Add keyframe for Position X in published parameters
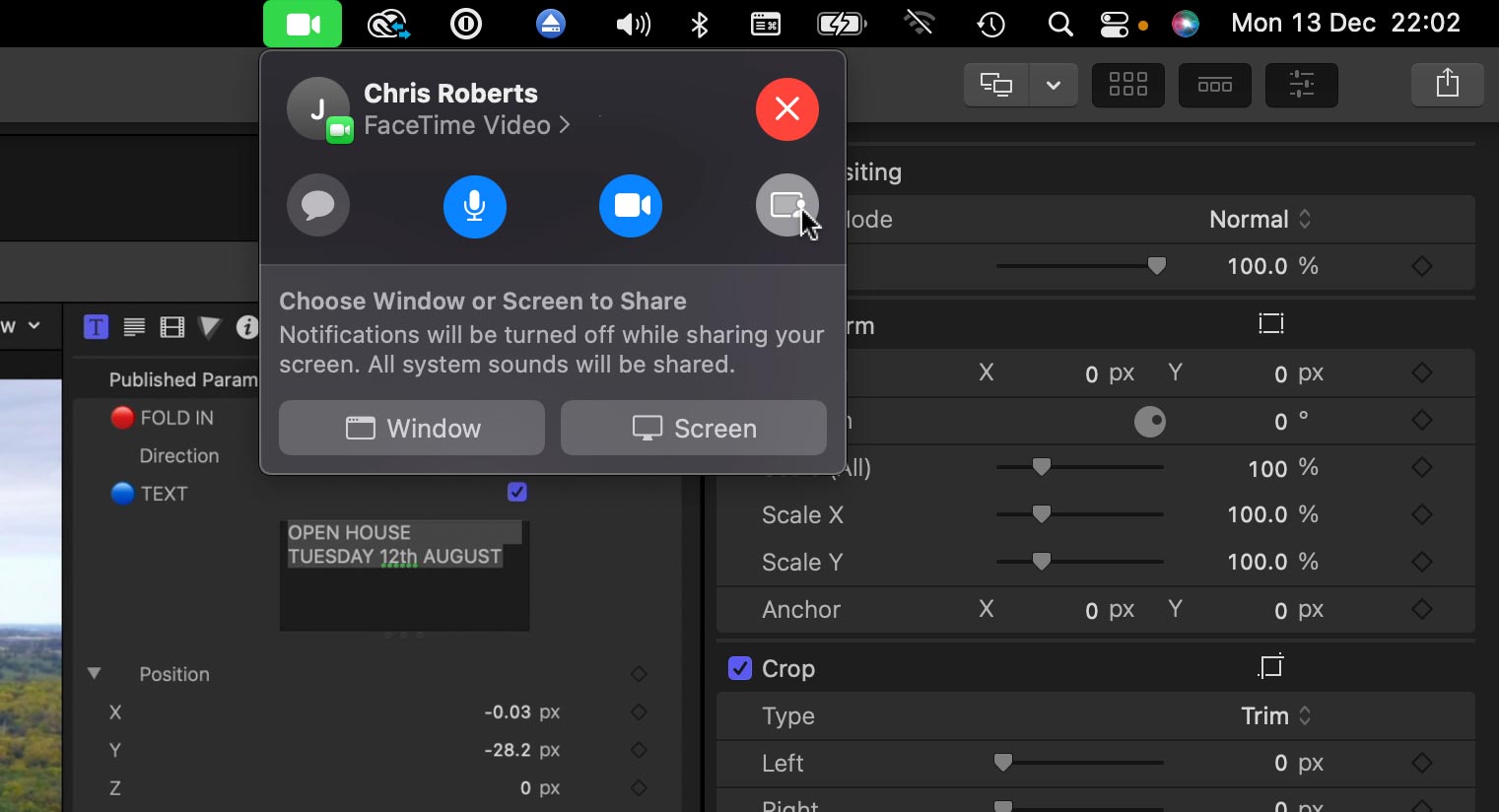 click(x=639, y=711)
